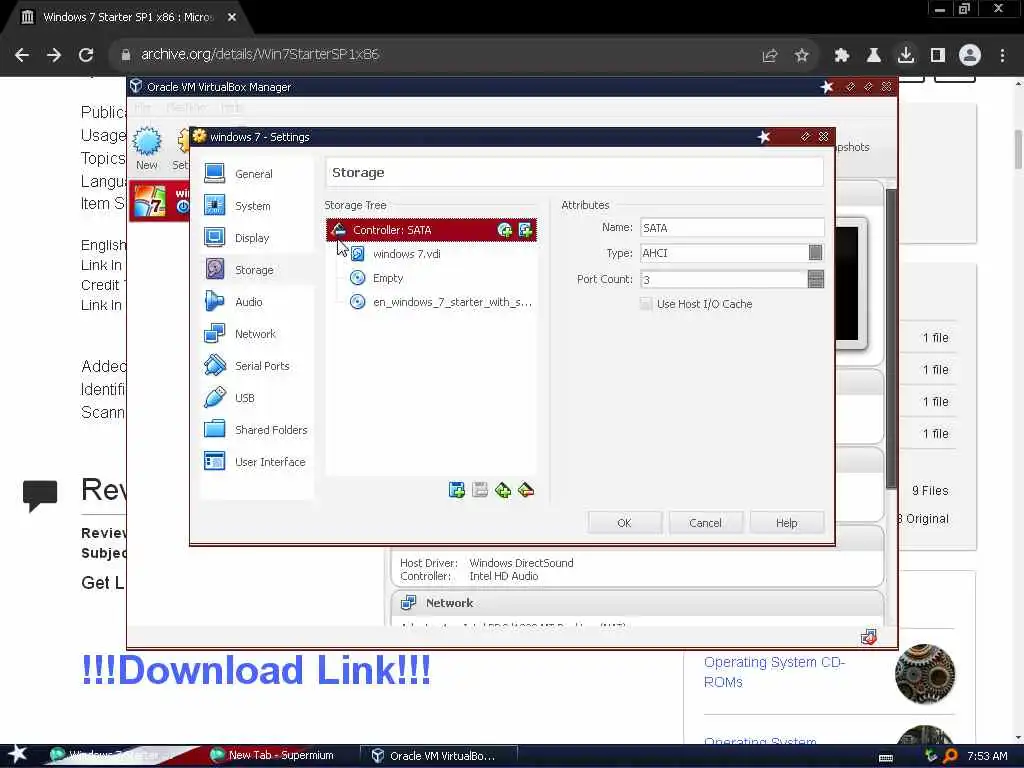
Task: Click the Operating System CD-ROMs gears thumbnail
Action: click(x=925, y=673)
